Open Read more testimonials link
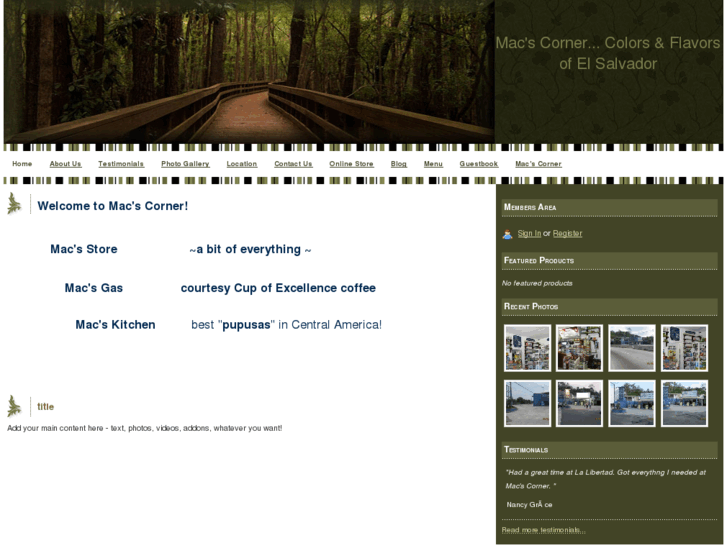Viewport: 727px width, 545px height. coord(543,530)
